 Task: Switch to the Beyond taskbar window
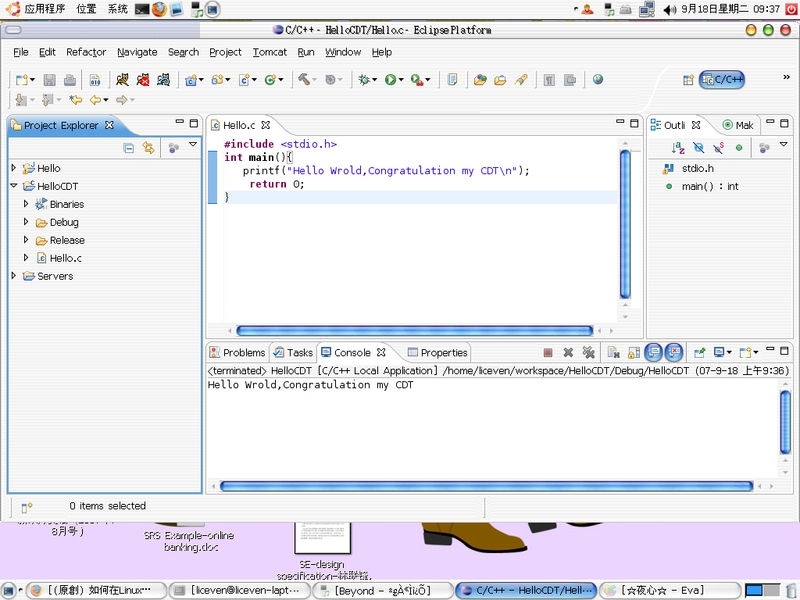(x=383, y=590)
